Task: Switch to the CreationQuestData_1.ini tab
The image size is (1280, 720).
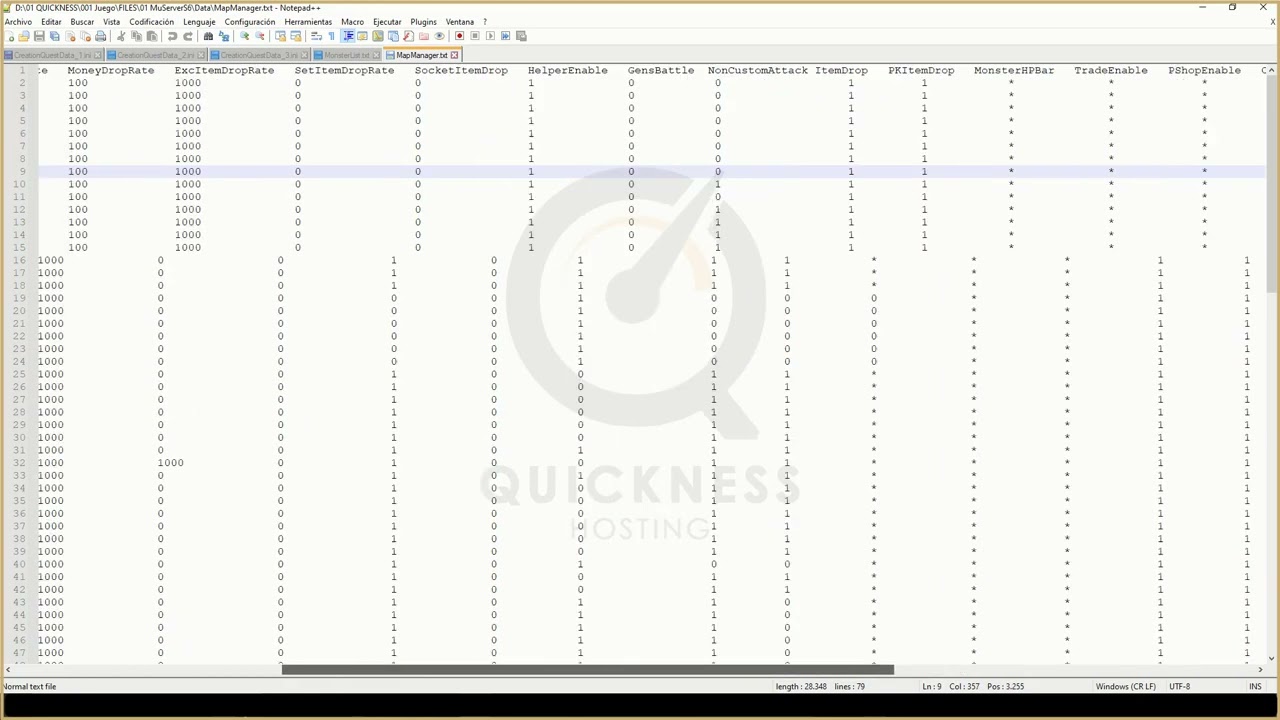Action: [52, 55]
